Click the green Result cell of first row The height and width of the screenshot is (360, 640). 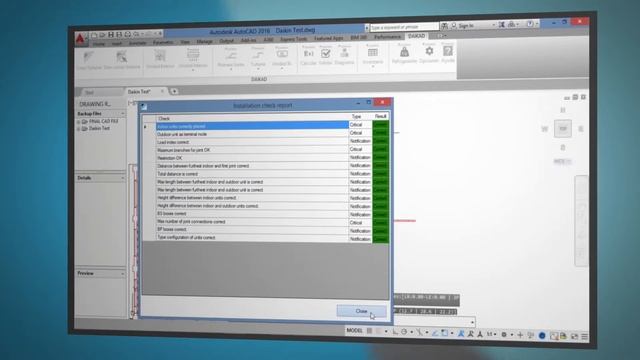click(380, 124)
